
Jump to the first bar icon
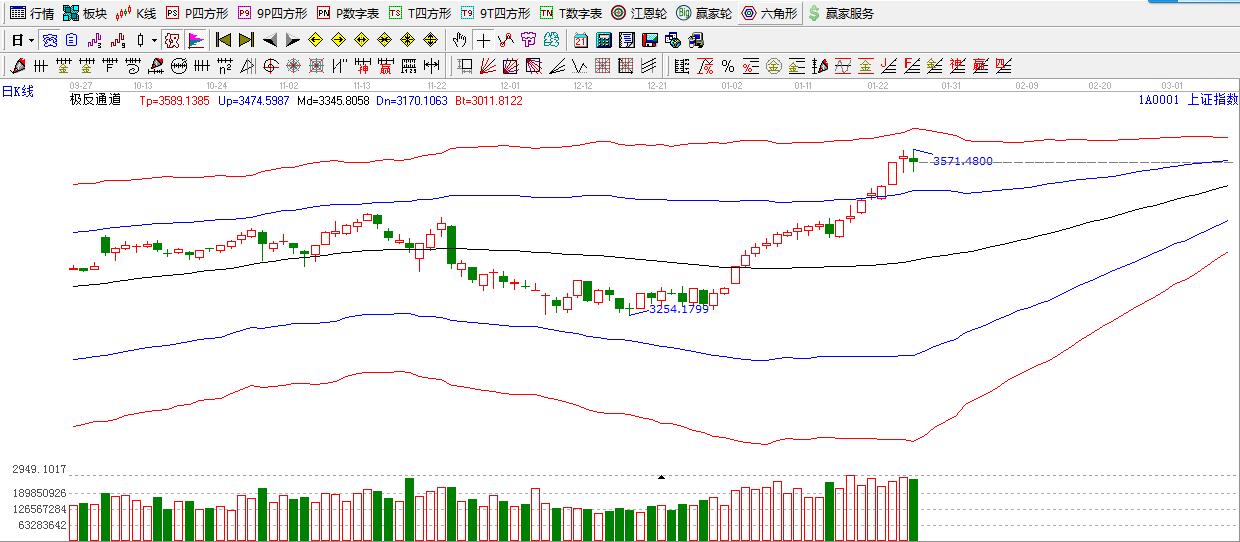pyautogui.click(x=223, y=41)
